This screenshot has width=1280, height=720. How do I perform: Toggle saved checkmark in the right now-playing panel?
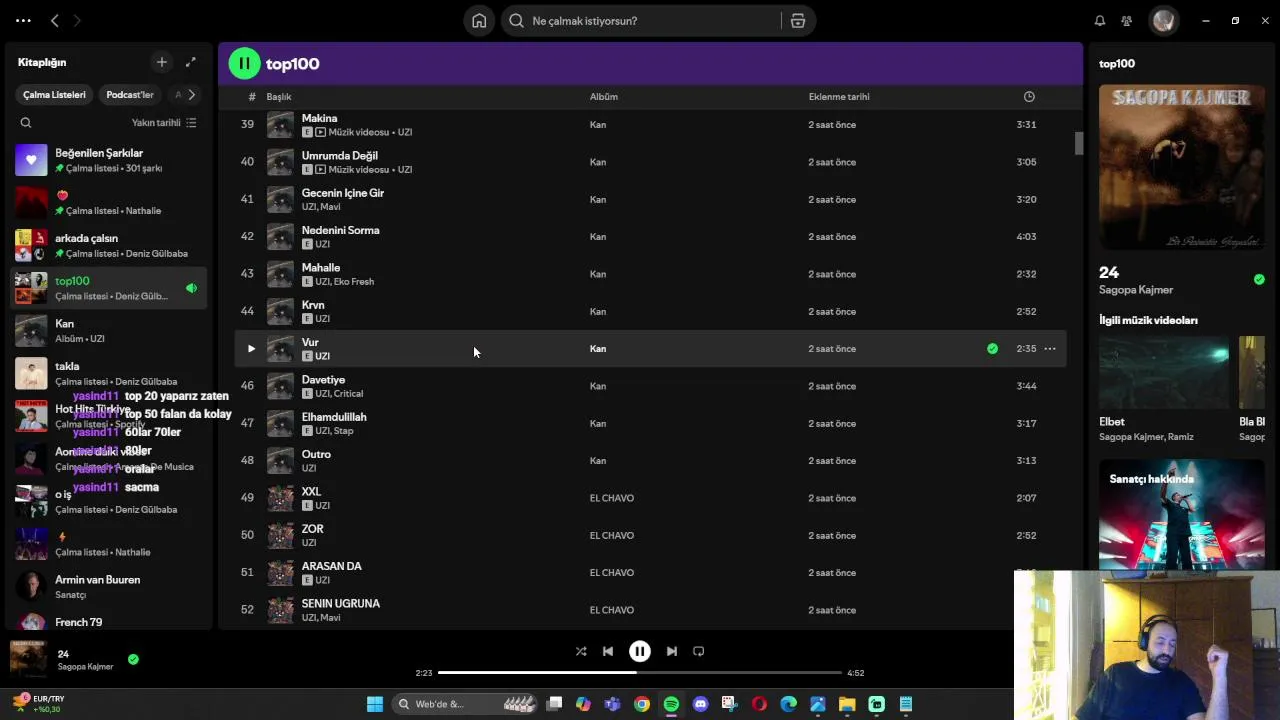coord(1259,279)
